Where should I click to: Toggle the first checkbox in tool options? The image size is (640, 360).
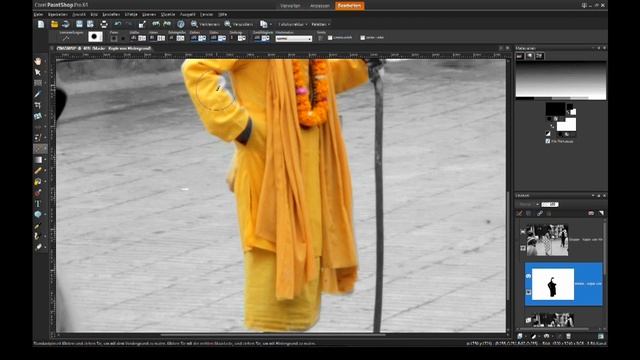(x=330, y=38)
